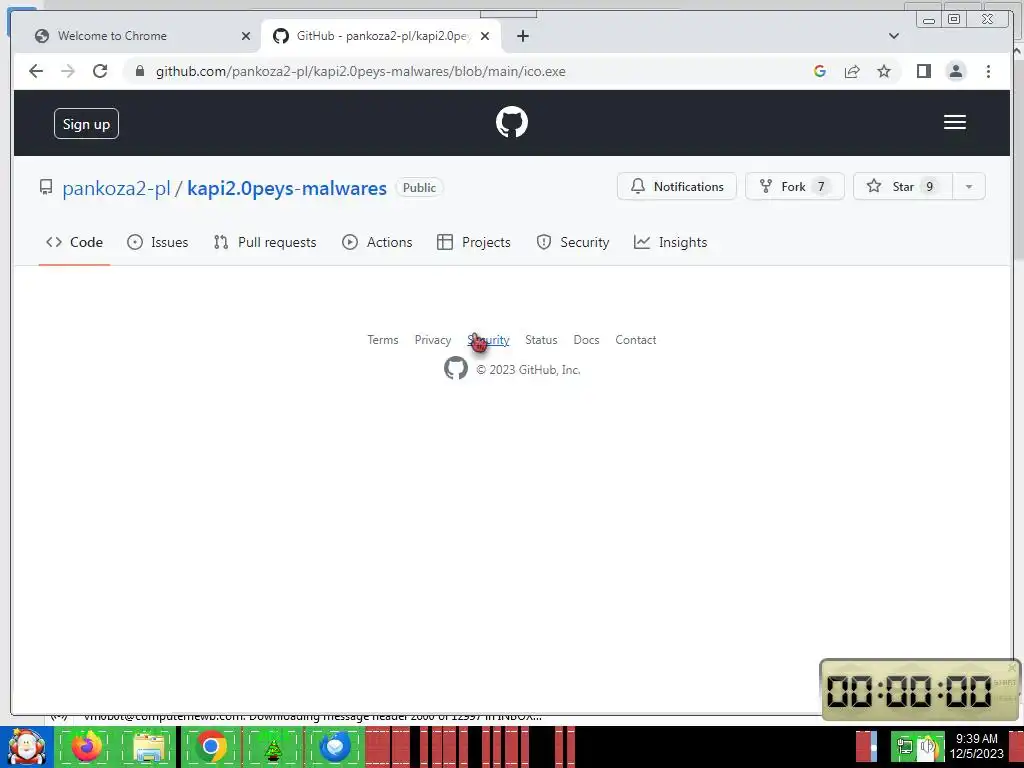Viewport: 1024px width, 768px height.
Task: Open the Projects tab
Action: 474,242
